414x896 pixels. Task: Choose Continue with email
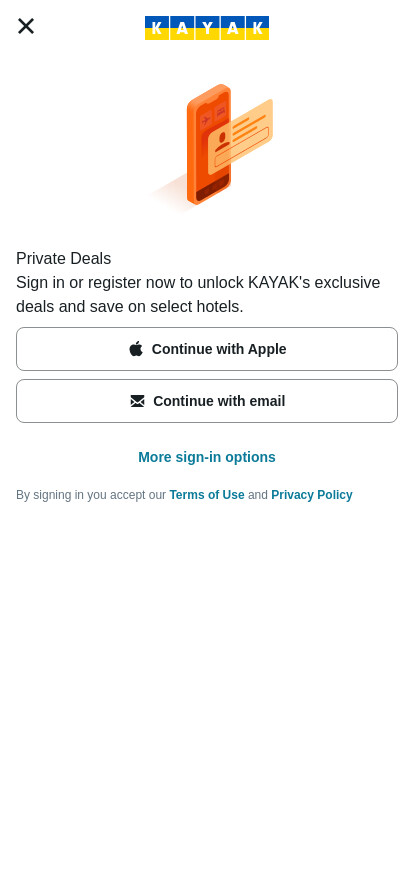207,401
